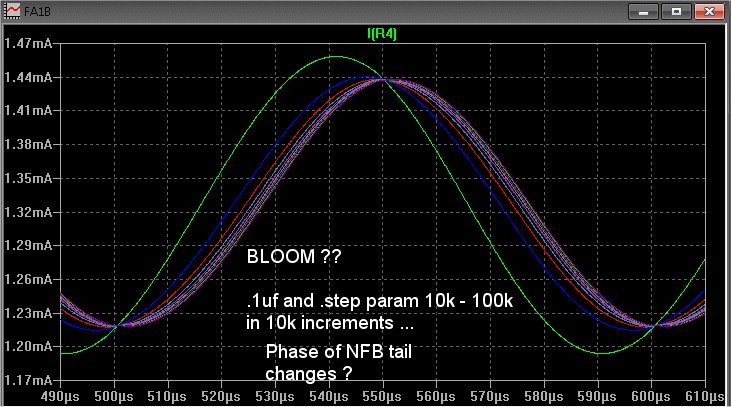Click the 570µs time axis label

(490, 397)
